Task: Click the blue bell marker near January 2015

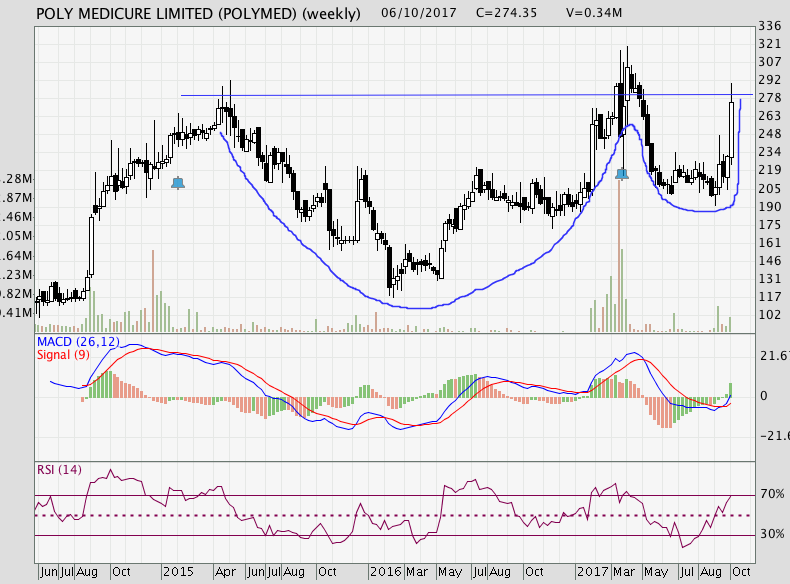Action: click(178, 182)
